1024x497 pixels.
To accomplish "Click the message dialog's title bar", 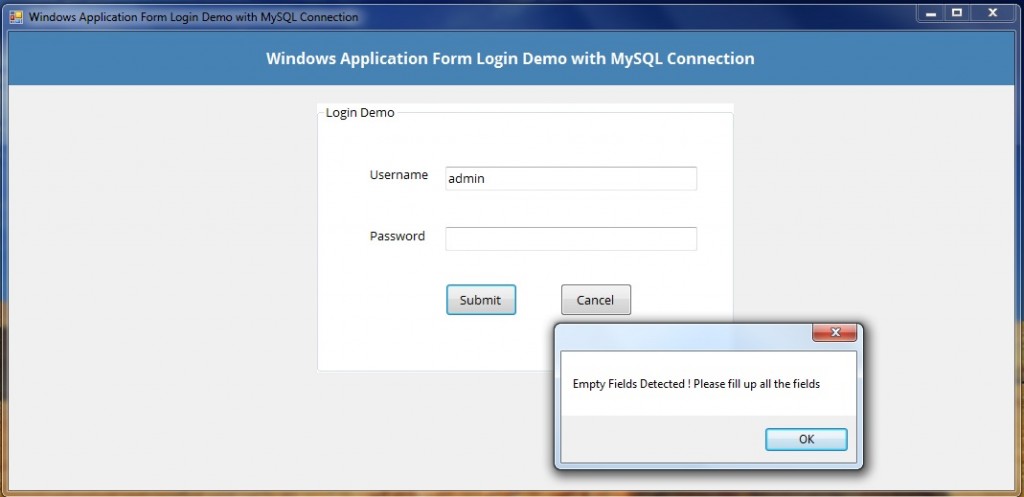I will point(680,334).
